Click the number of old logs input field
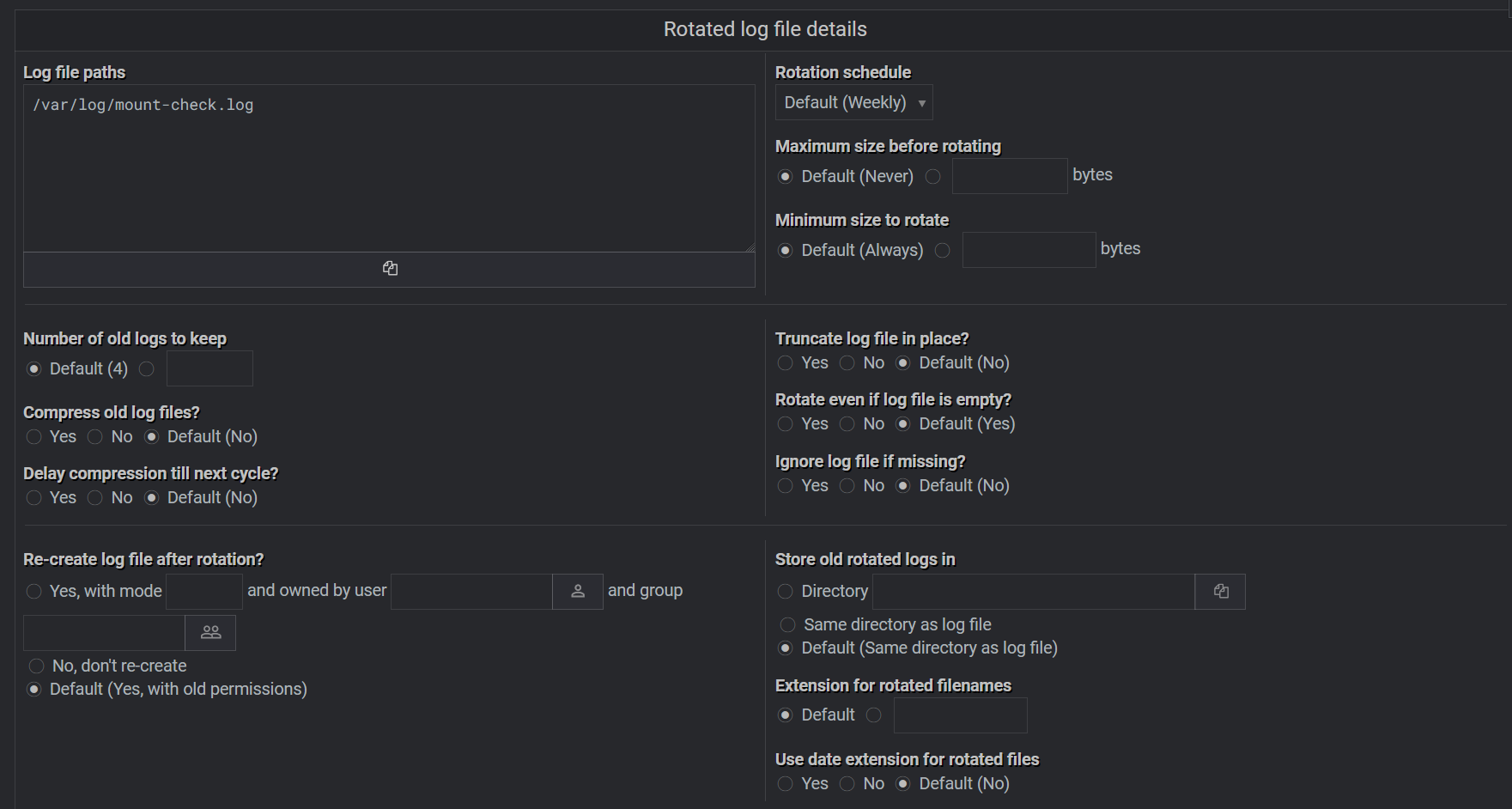The image size is (1512, 809). 209,368
